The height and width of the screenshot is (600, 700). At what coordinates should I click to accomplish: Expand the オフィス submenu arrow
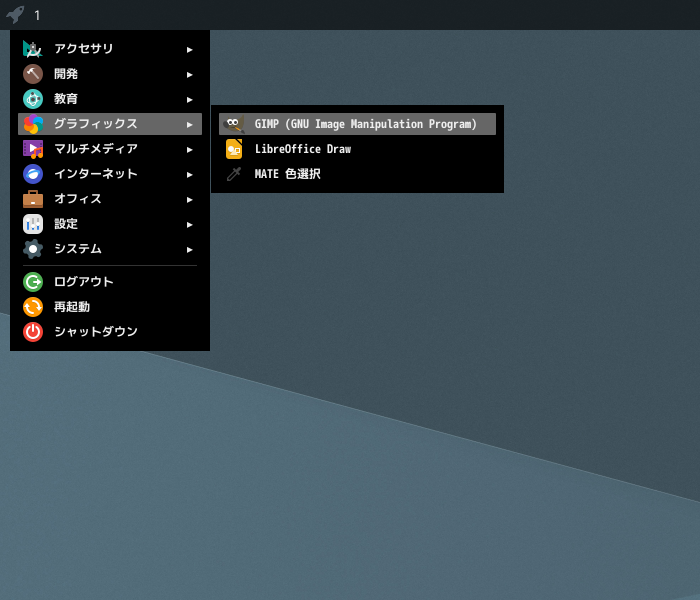tap(190, 200)
